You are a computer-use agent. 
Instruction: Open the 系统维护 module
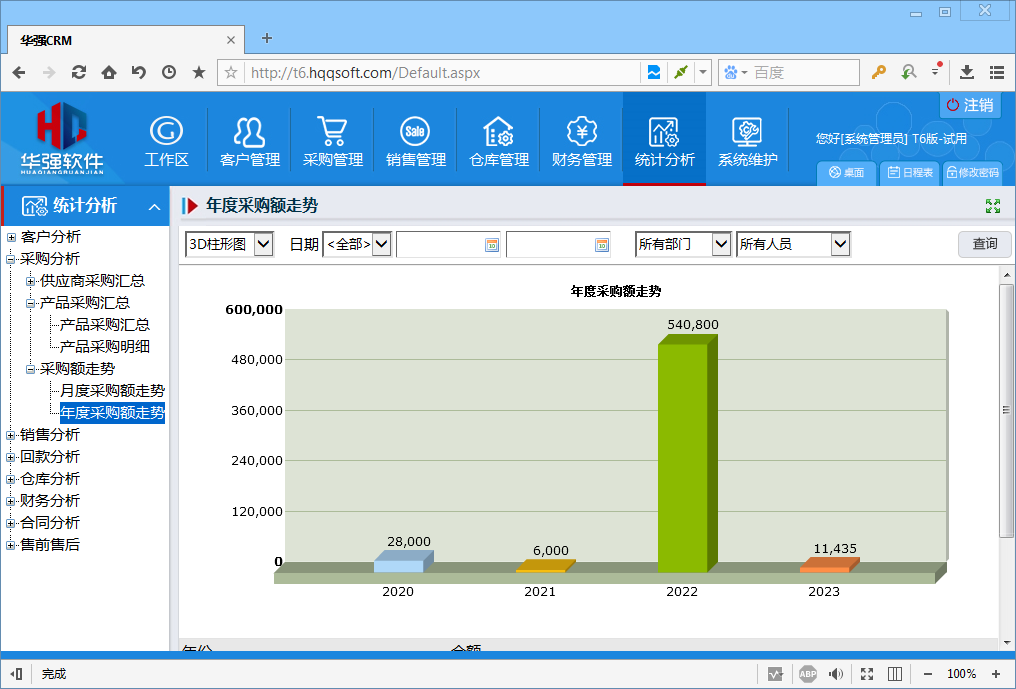point(747,142)
